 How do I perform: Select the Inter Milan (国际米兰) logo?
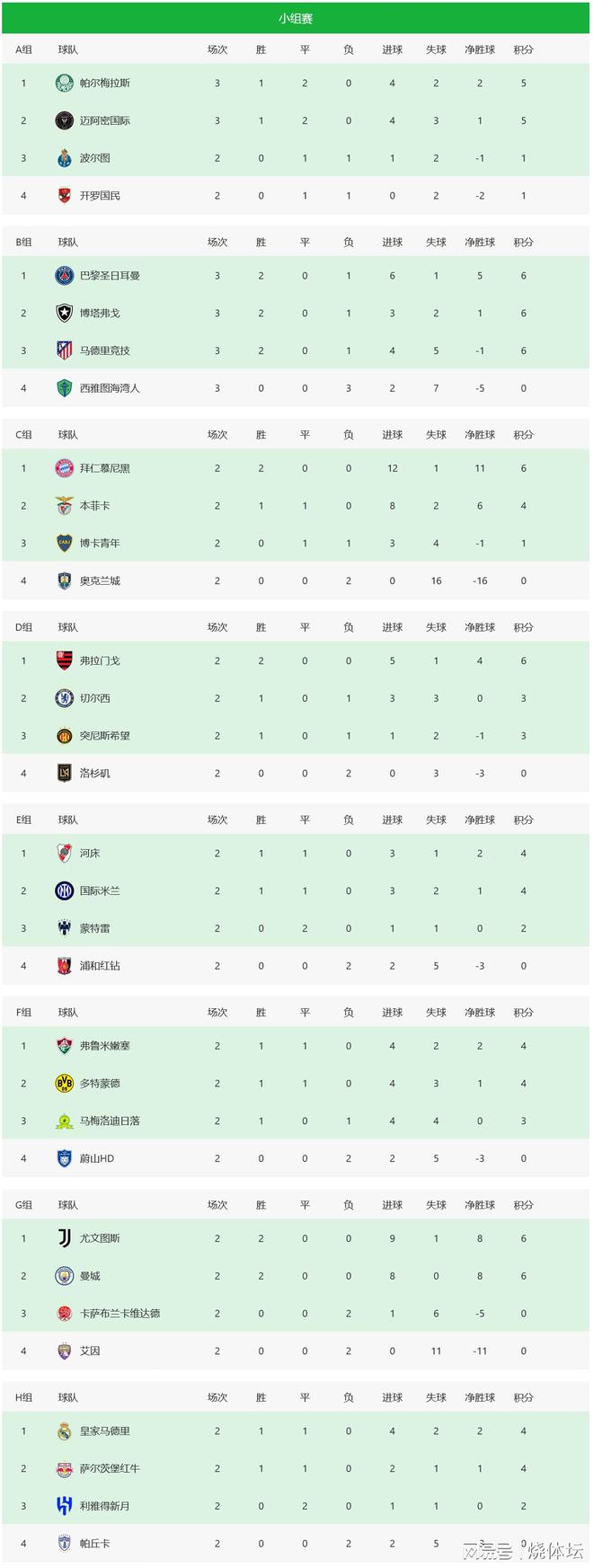64,891
